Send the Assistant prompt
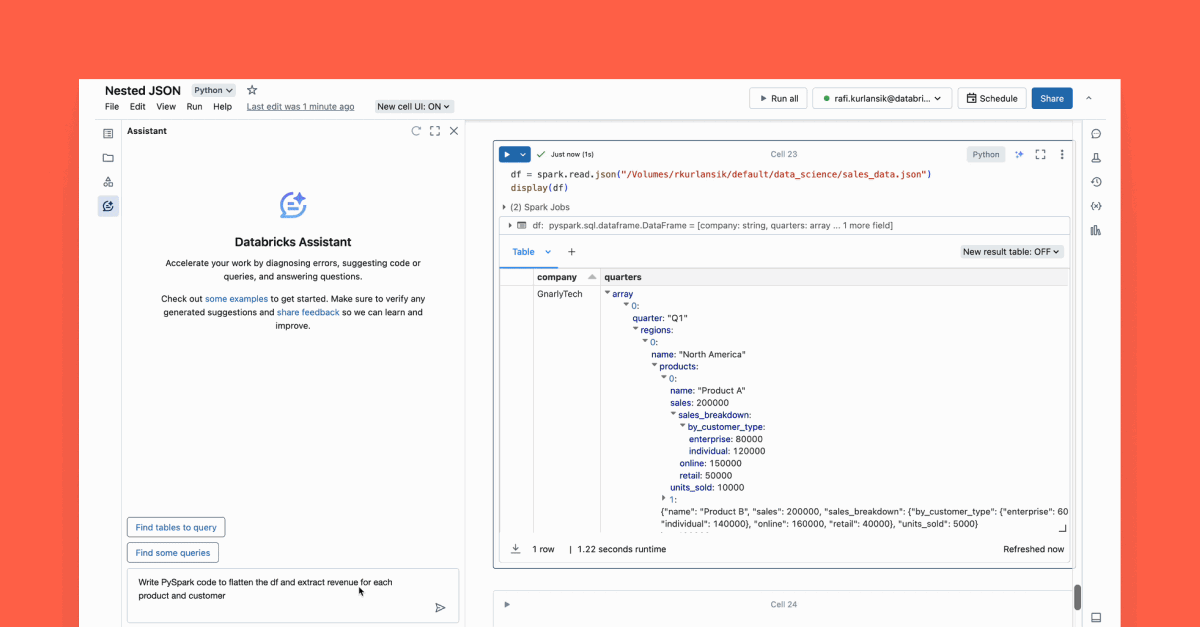This screenshot has width=1200, height=627. pos(440,607)
